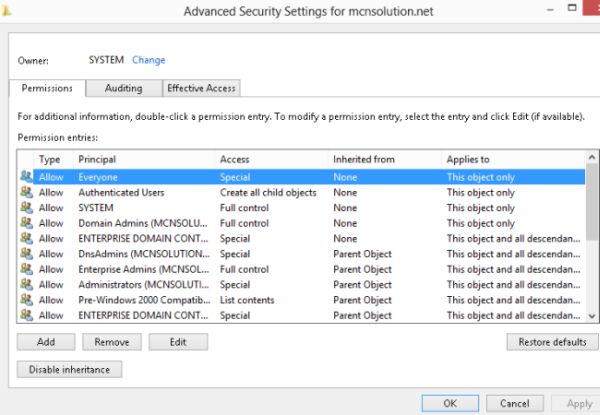
Task: Select the Enterprise Admins (MCNSOL... entry
Action: [302, 269]
